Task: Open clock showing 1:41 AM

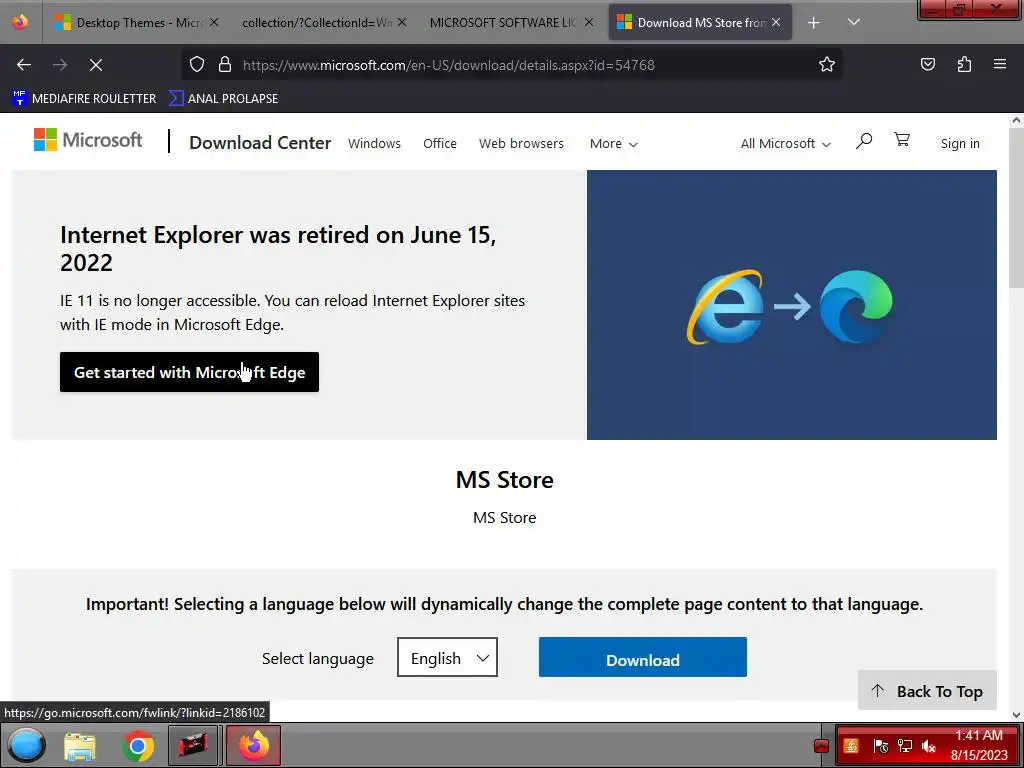Action: click(979, 745)
